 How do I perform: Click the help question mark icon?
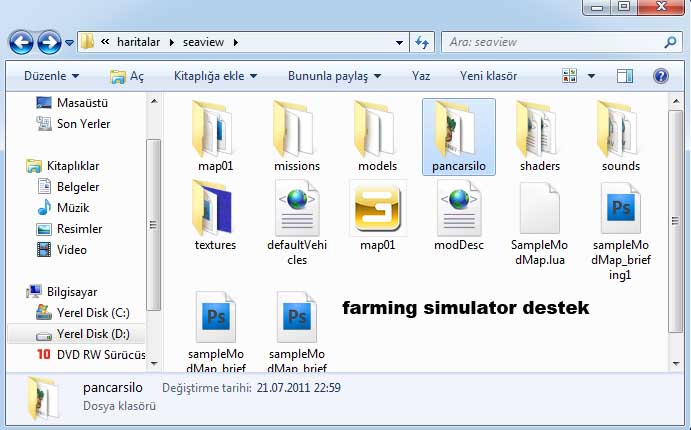click(x=660, y=76)
